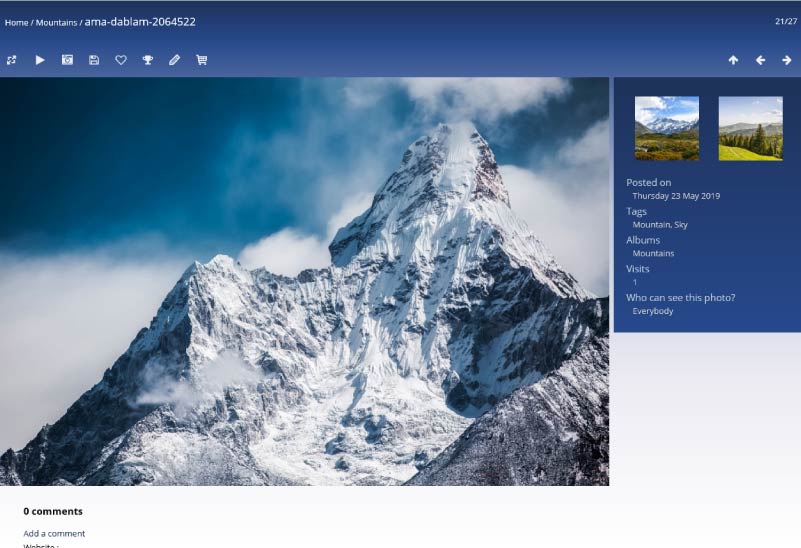The image size is (801, 548).
Task: Go up to thumbnails with the up arrow
Action: (733, 60)
